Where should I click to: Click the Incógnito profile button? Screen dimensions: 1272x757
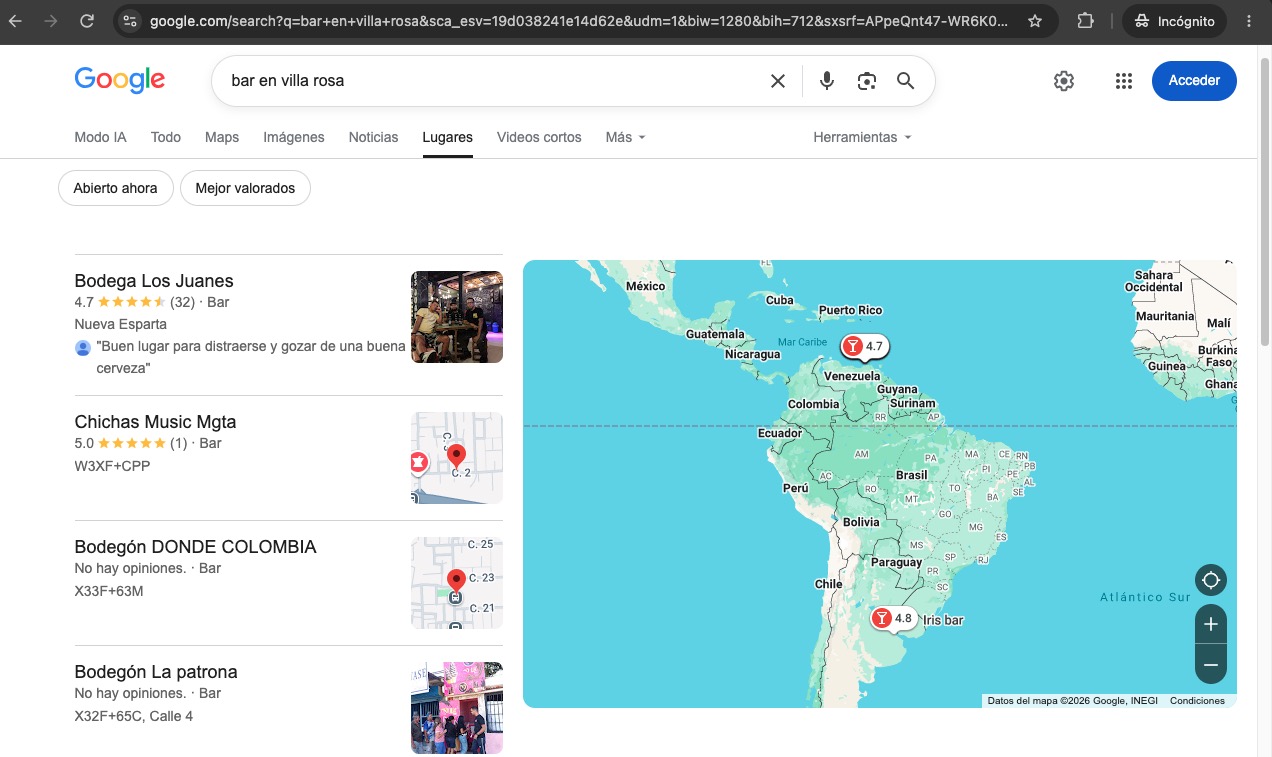click(1175, 21)
